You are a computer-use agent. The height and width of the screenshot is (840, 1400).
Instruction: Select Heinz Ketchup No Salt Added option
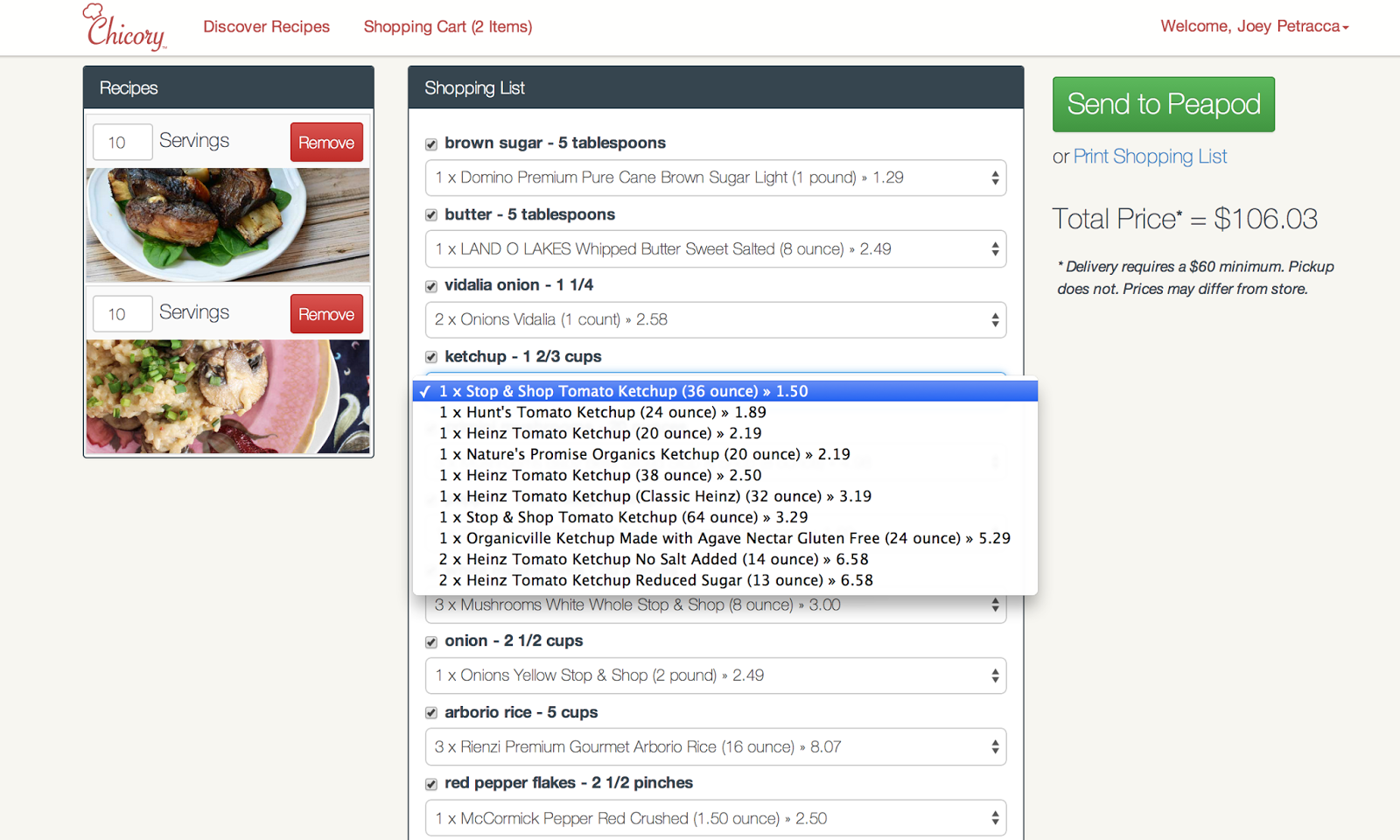coord(725,559)
